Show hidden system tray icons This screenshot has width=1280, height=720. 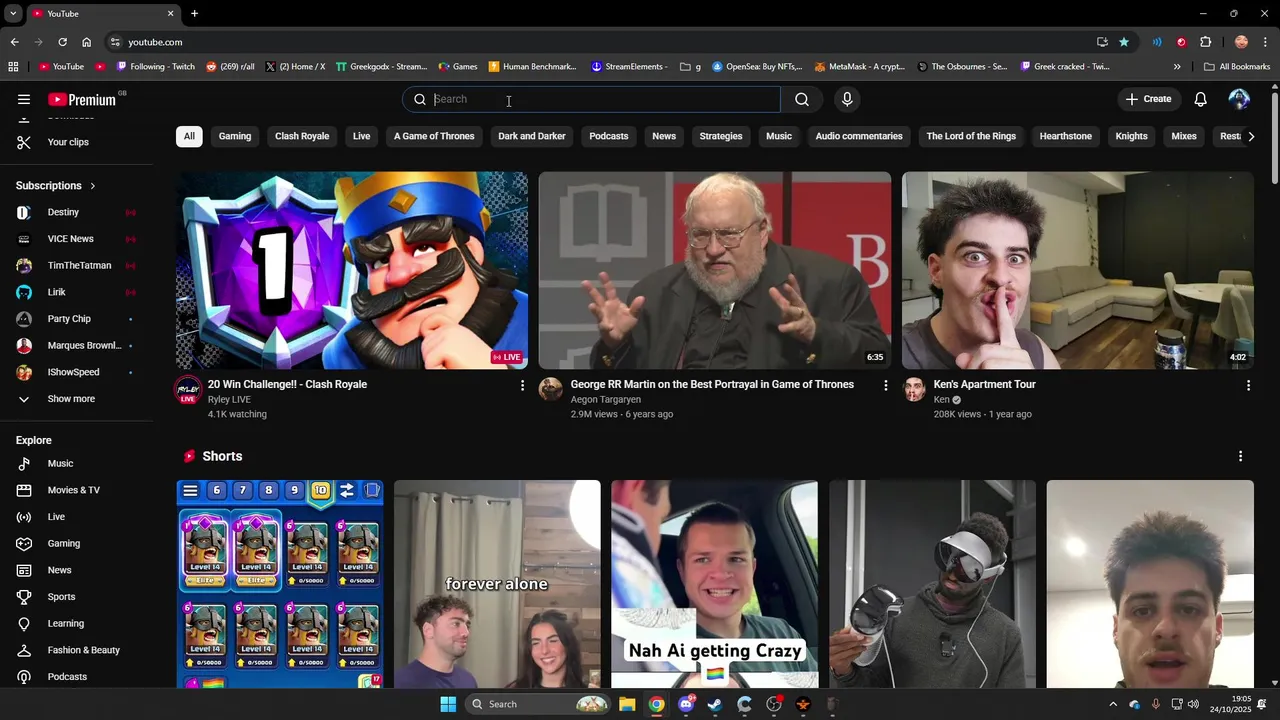coord(1113,704)
